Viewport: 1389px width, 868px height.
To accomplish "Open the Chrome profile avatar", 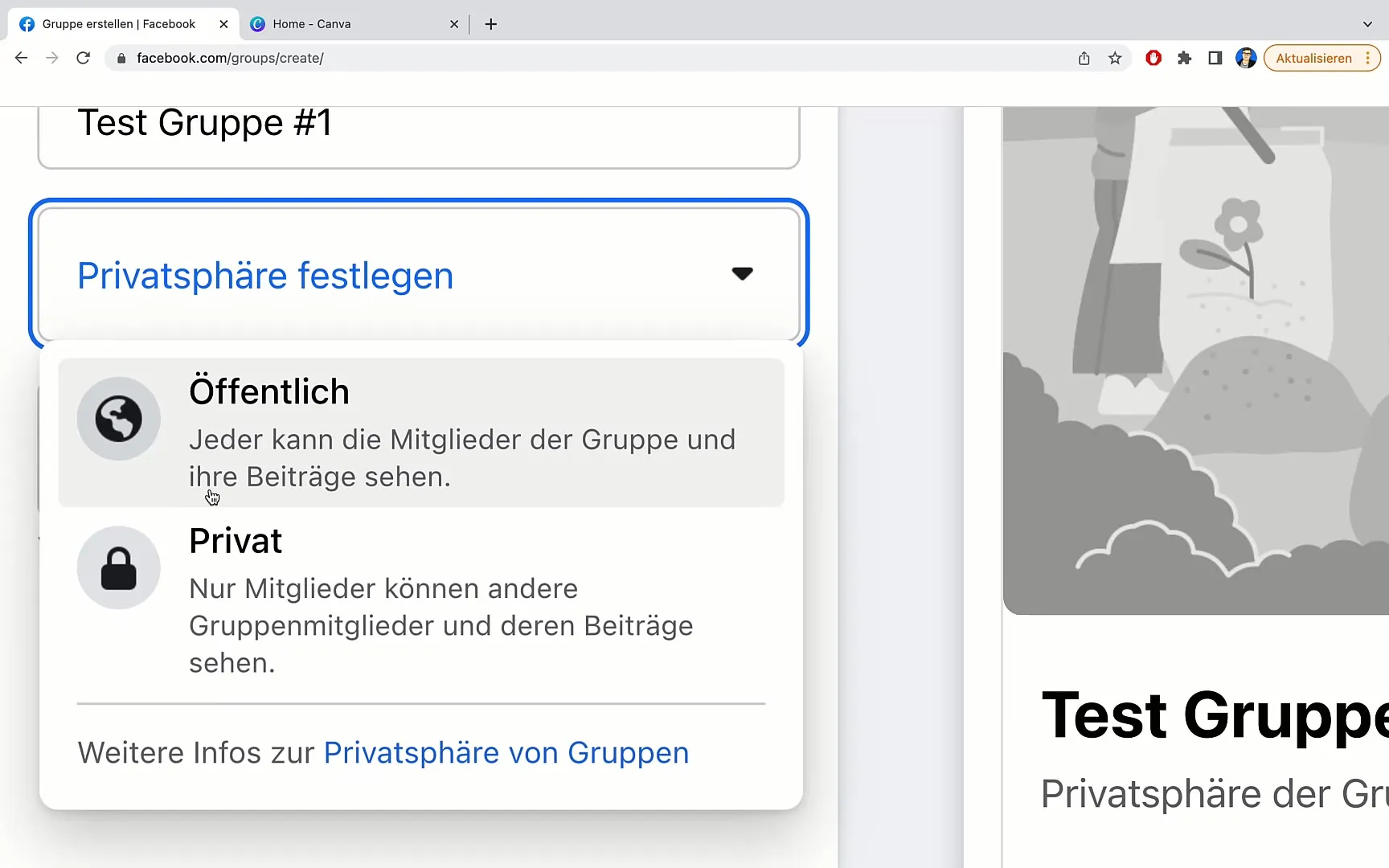I will click(x=1246, y=58).
